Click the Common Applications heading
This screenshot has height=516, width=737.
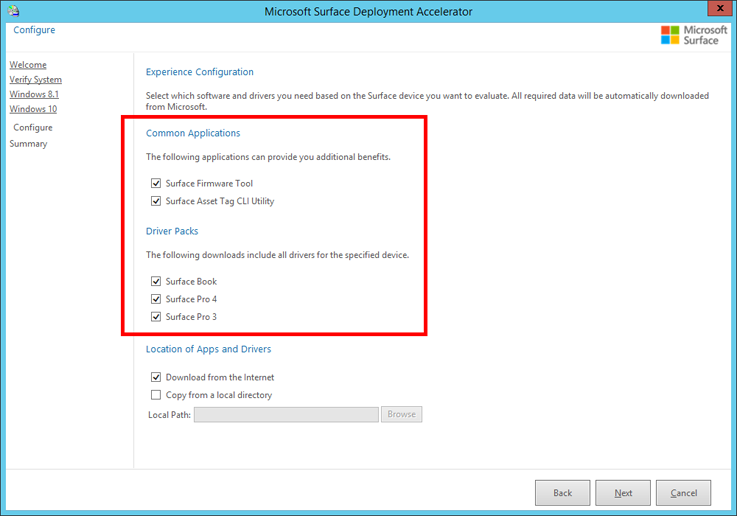[193, 133]
